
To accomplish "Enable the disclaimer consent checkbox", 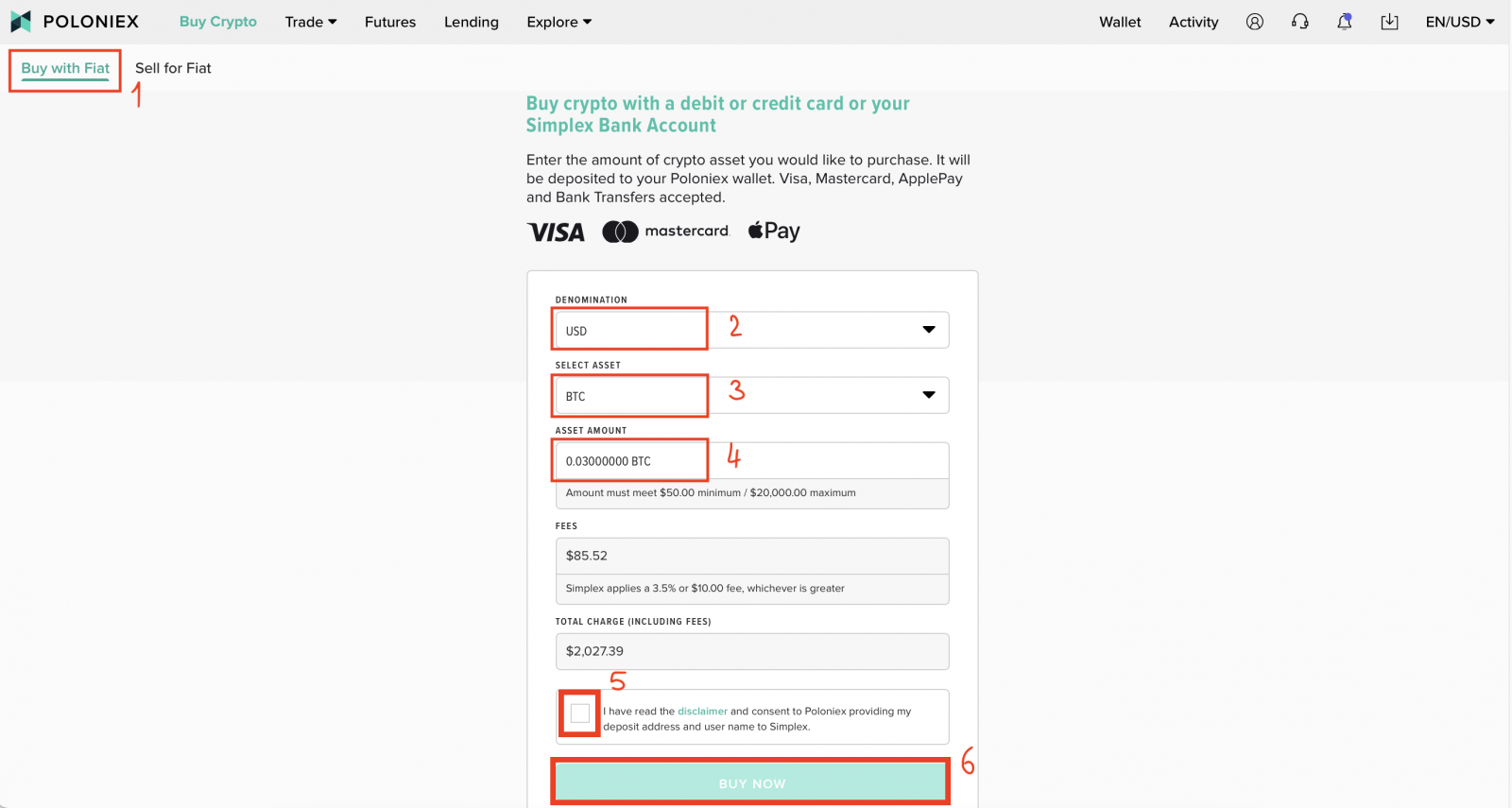I will 579,713.
